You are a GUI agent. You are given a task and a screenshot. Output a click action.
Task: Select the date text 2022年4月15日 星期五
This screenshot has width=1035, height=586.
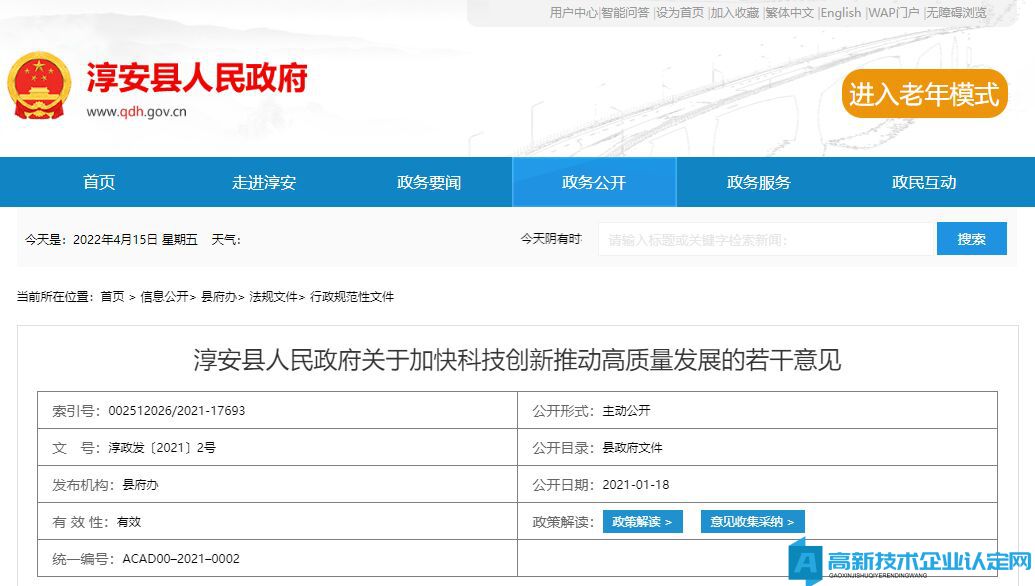click(x=135, y=240)
